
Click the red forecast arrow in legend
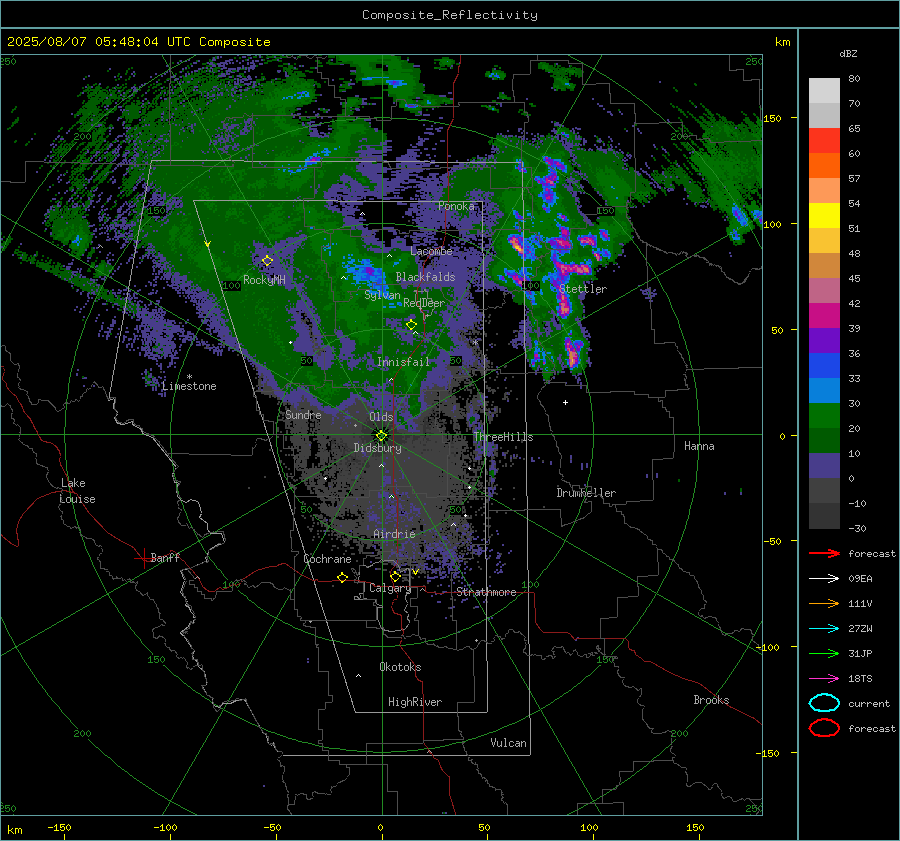824,553
